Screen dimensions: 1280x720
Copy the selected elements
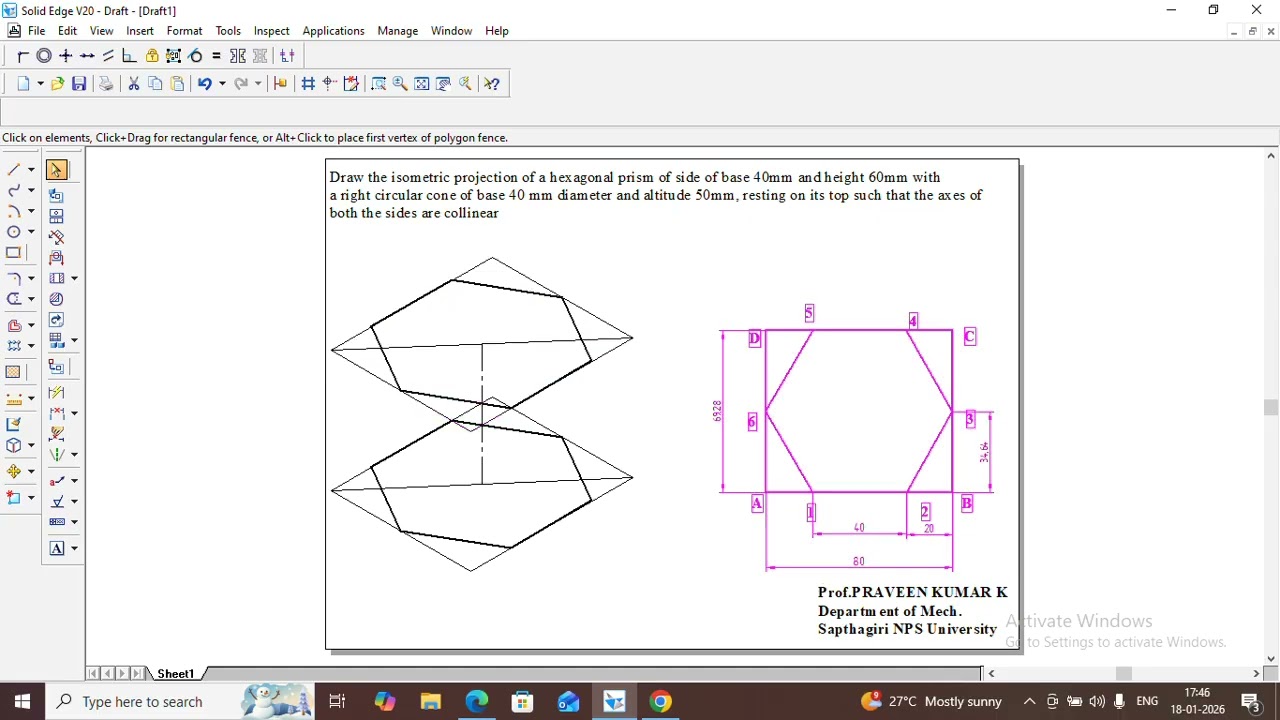(x=155, y=84)
